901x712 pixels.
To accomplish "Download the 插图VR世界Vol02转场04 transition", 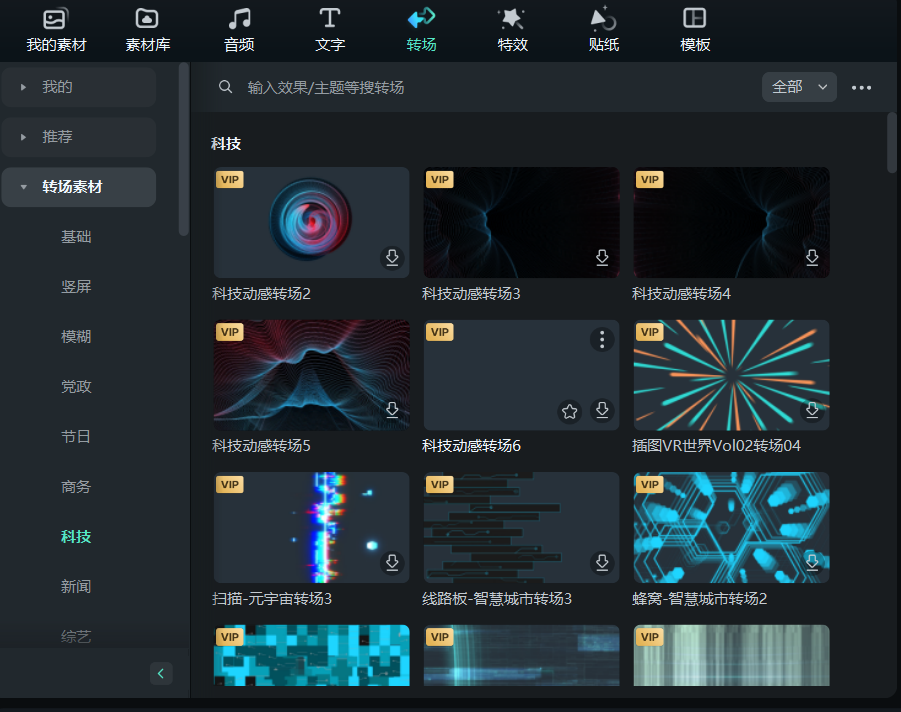I will [812, 410].
